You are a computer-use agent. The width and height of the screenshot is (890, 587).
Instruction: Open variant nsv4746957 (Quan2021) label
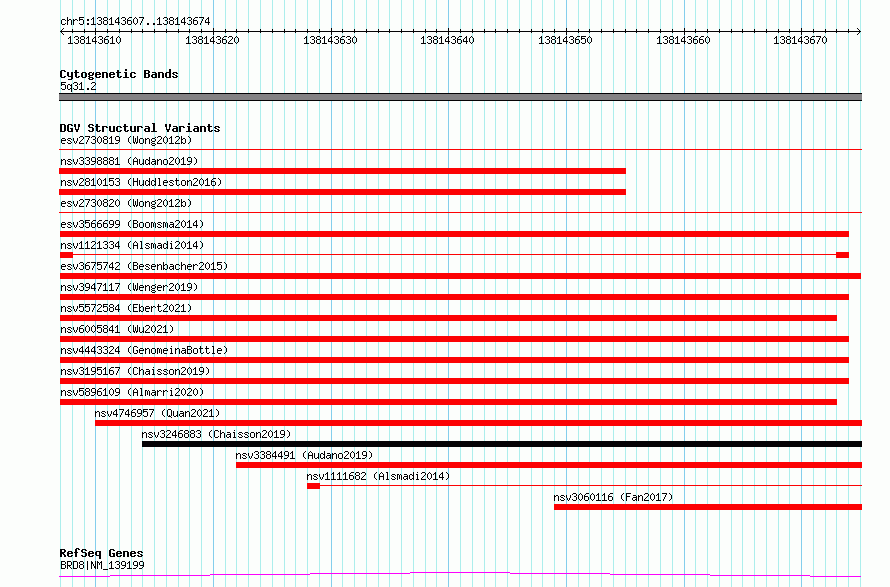coord(157,413)
